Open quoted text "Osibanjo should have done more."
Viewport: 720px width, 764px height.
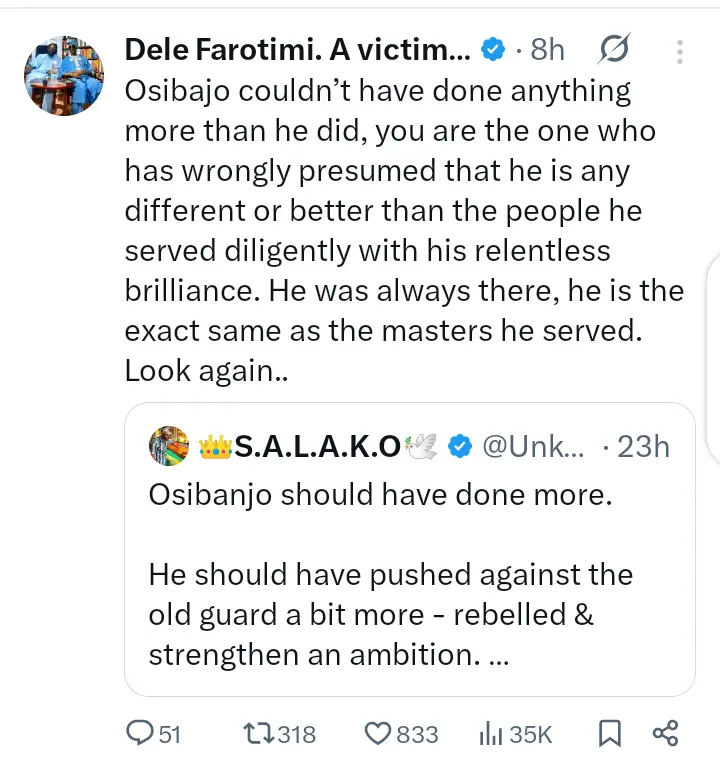coord(380,495)
